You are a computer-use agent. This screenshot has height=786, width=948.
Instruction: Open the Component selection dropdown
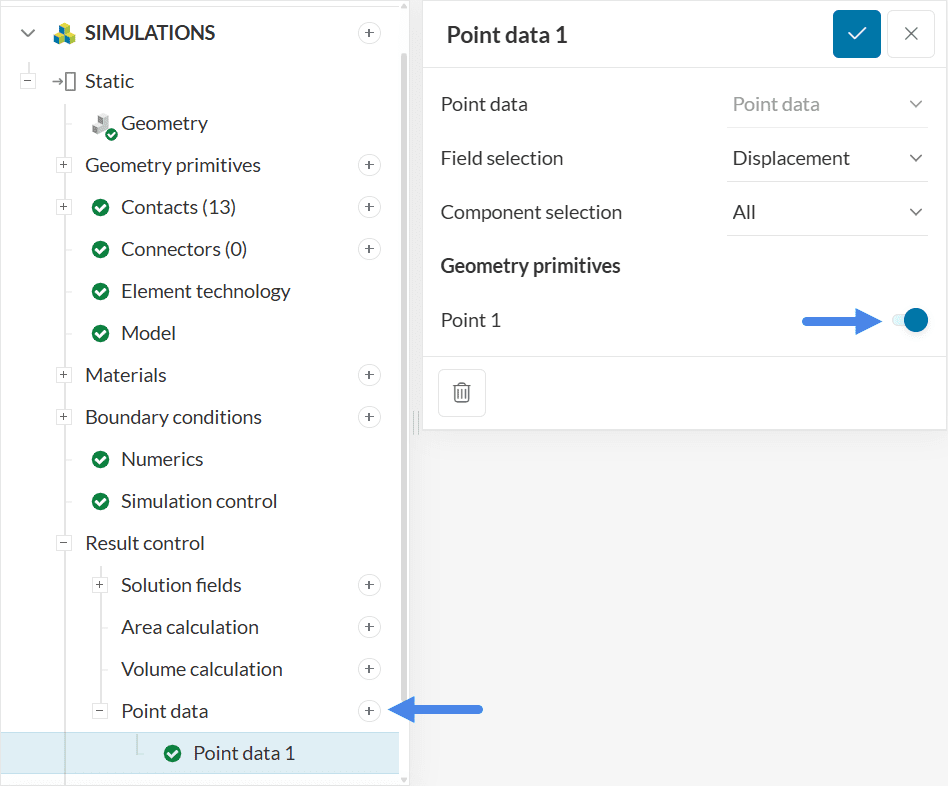827,212
